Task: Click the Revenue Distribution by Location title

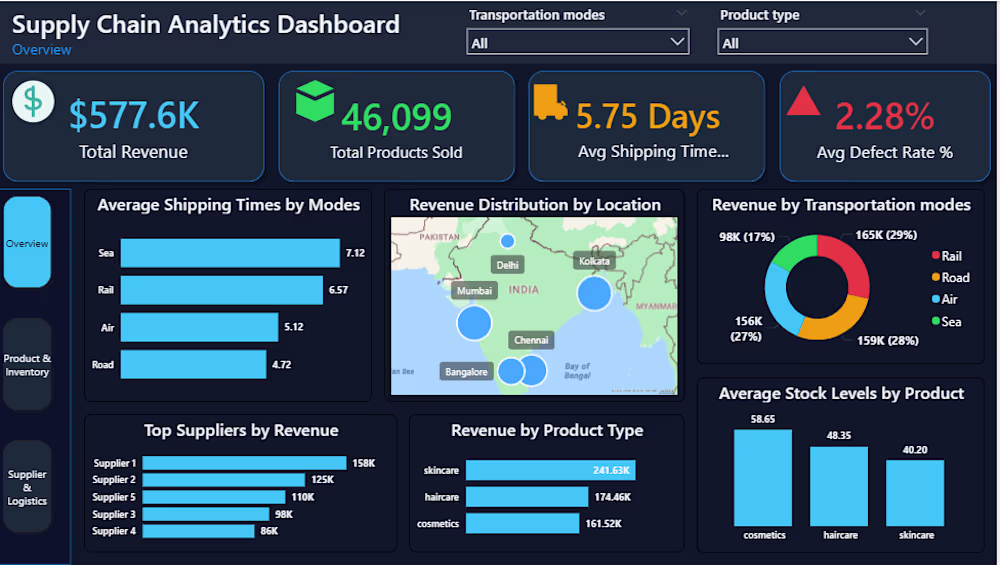Action: pyautogui.click(x=535, y=205)
